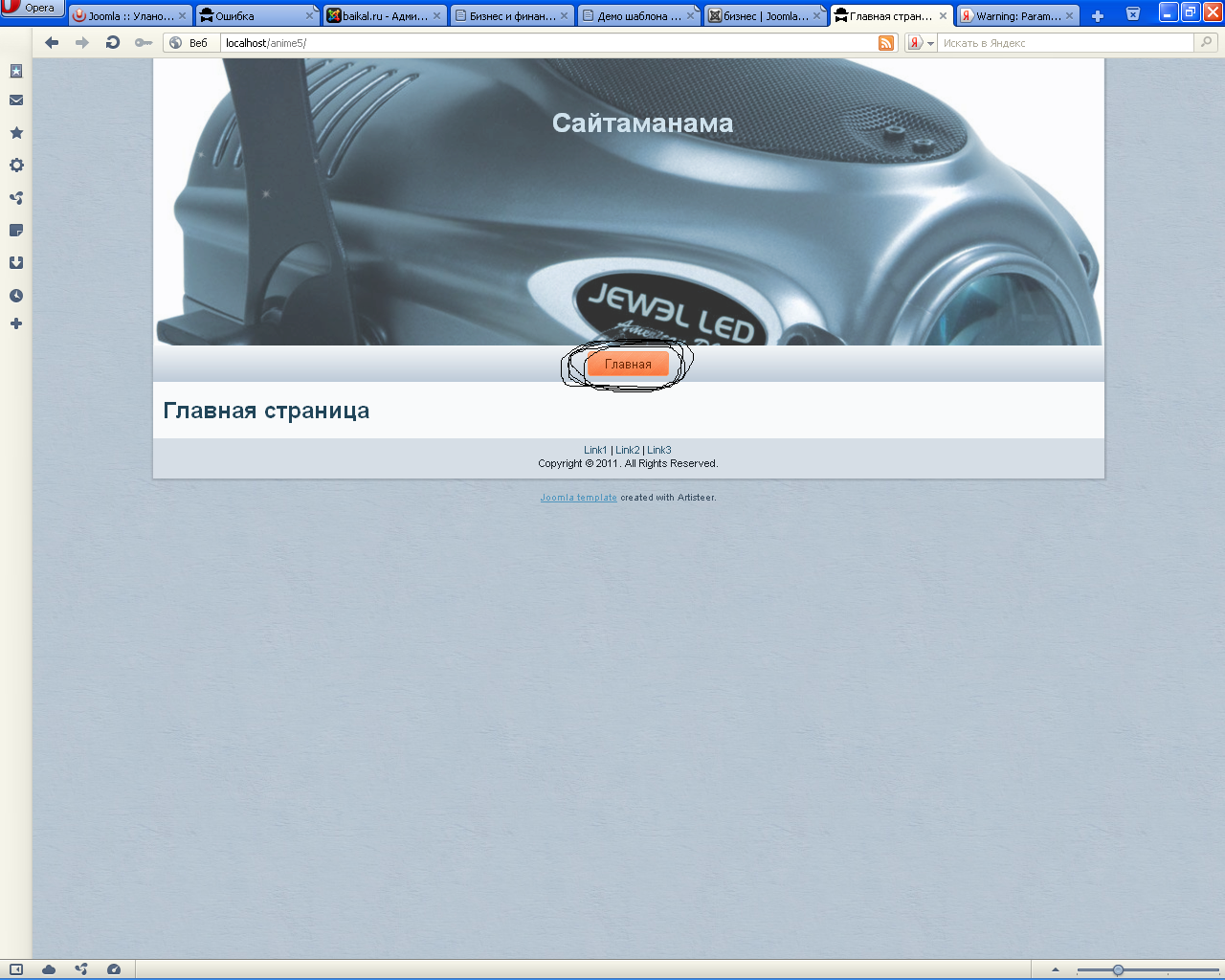Click the Opera Turbo status bar icon
The image size is (1225, 980).
pos(114,969)
